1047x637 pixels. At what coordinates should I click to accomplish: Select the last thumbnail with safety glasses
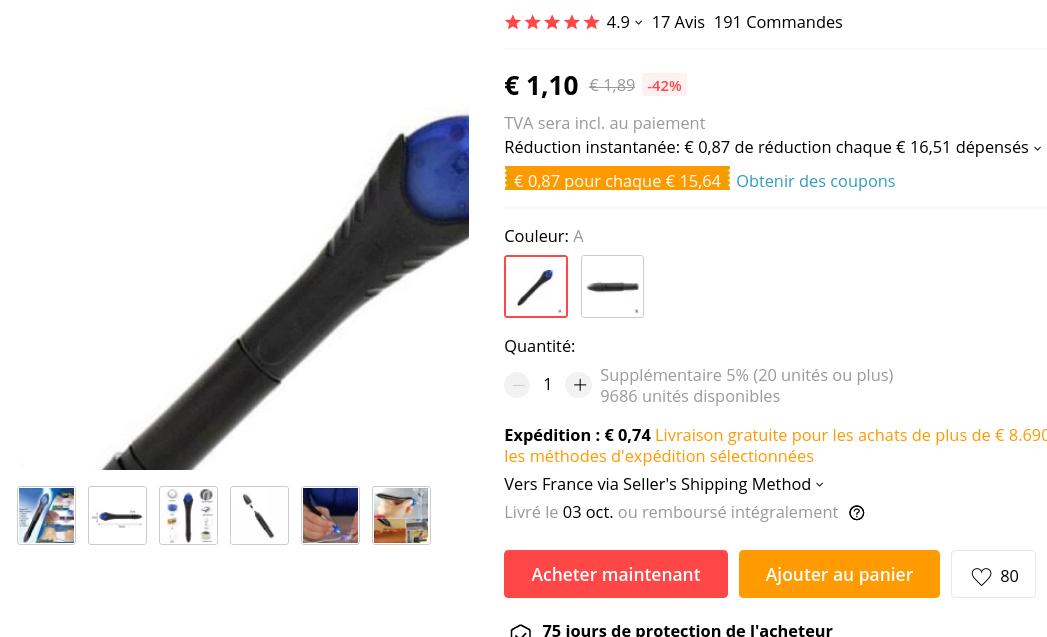401,515
